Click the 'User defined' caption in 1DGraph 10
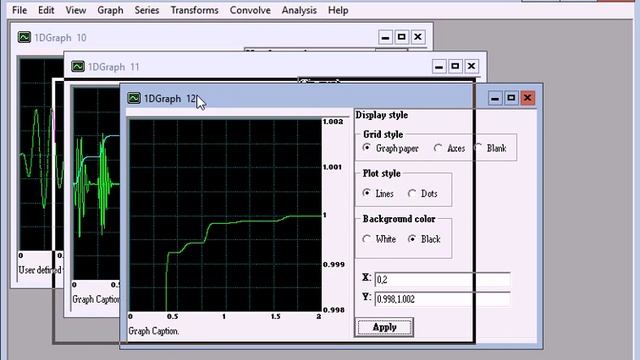Viewport: 640px width, 360px height. 40,270
